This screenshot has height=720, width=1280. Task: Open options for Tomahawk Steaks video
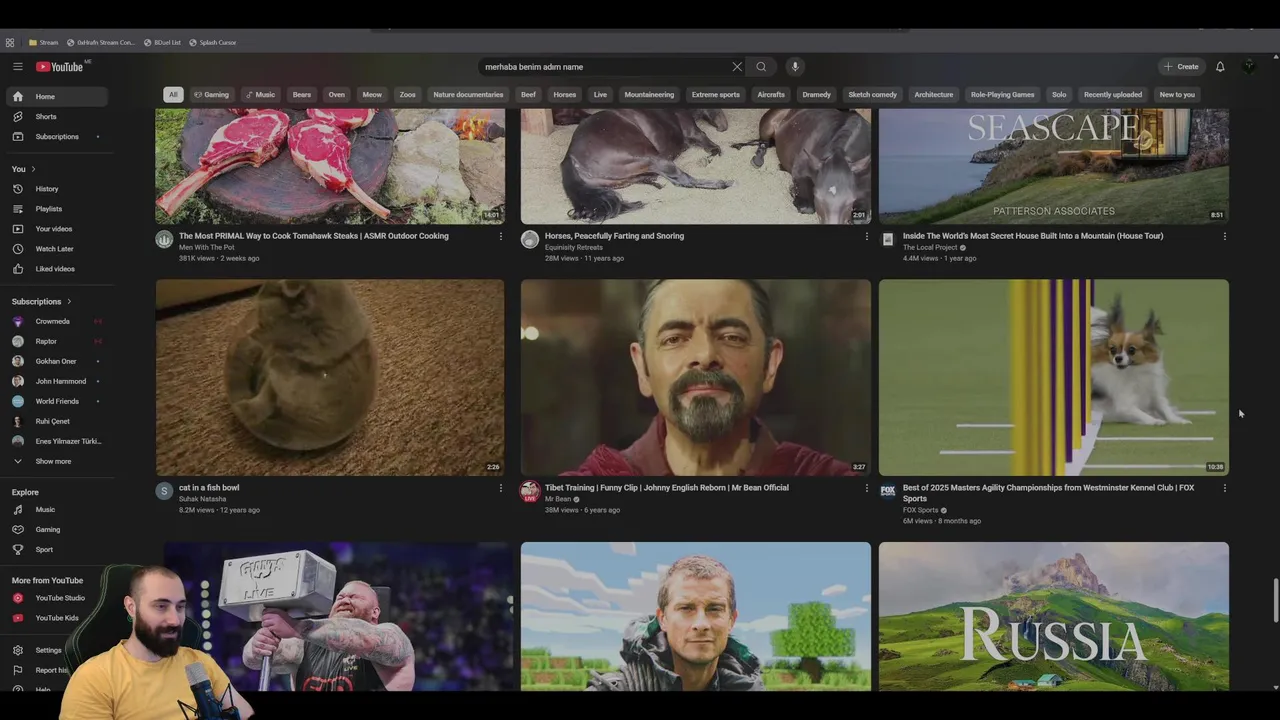click(x=501, y=237)
